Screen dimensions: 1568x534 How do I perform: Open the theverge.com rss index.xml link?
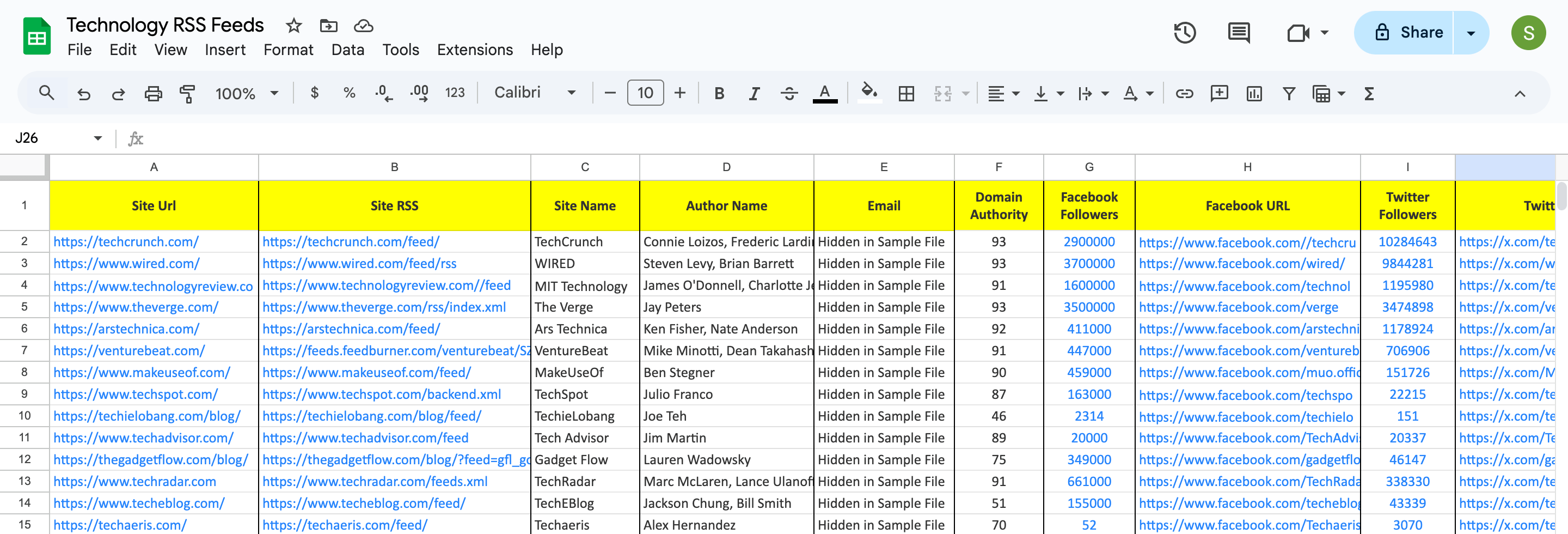(384, 307)
